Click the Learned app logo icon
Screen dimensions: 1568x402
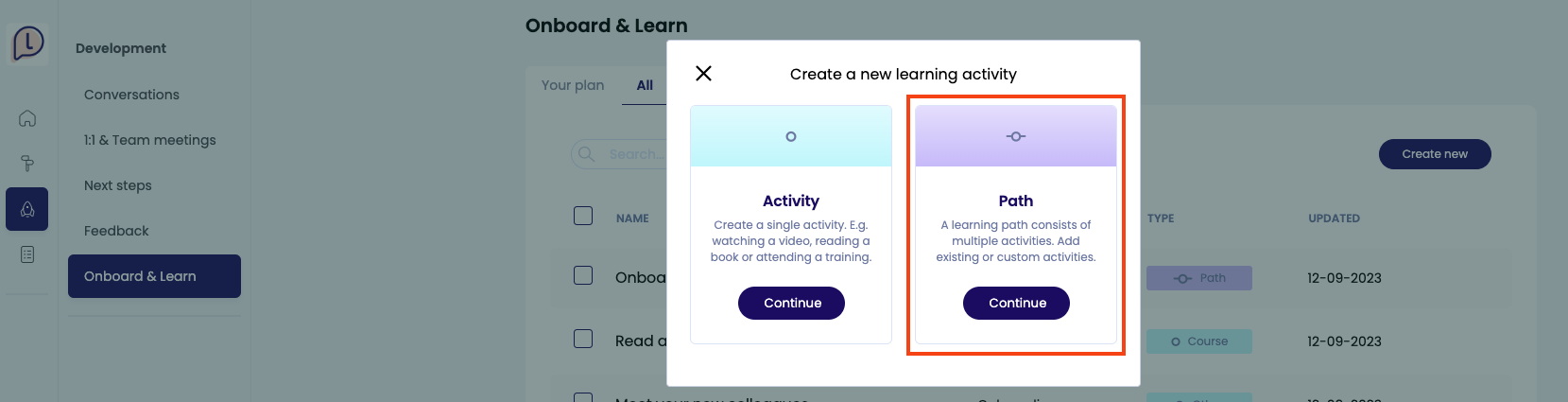point(28,43)
